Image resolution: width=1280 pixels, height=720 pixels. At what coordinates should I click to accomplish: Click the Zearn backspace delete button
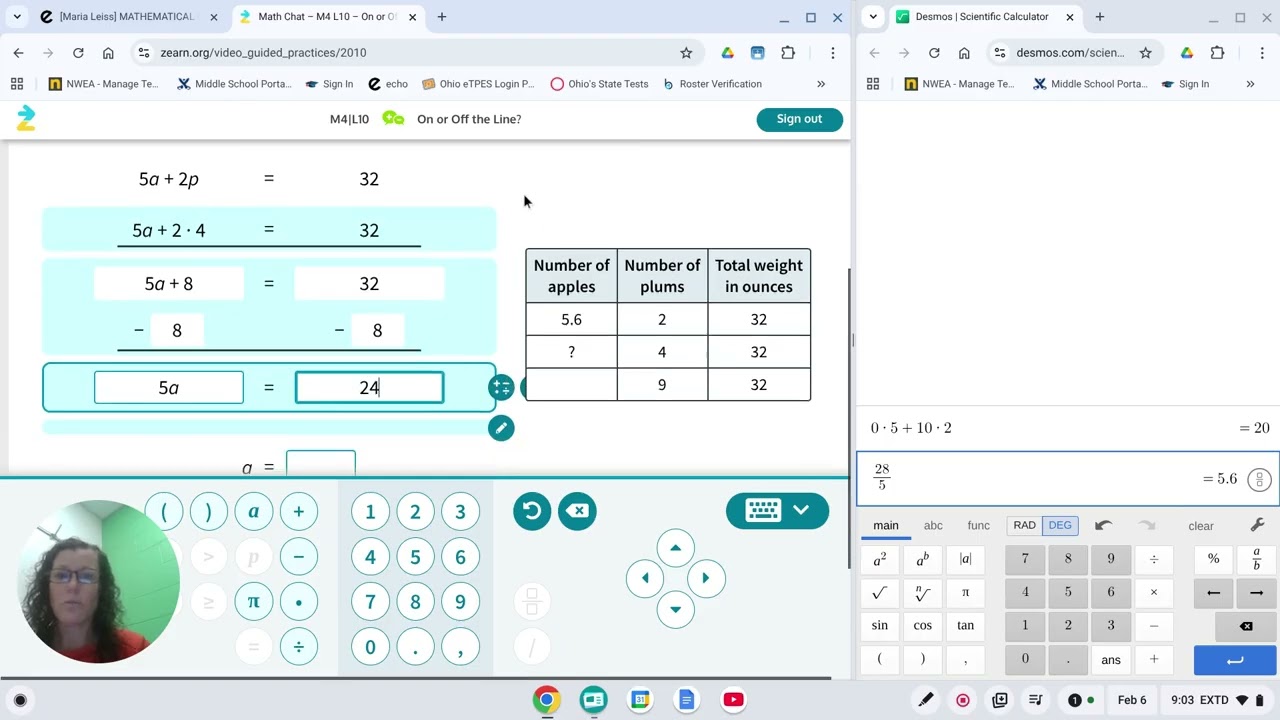pos(577,511)
